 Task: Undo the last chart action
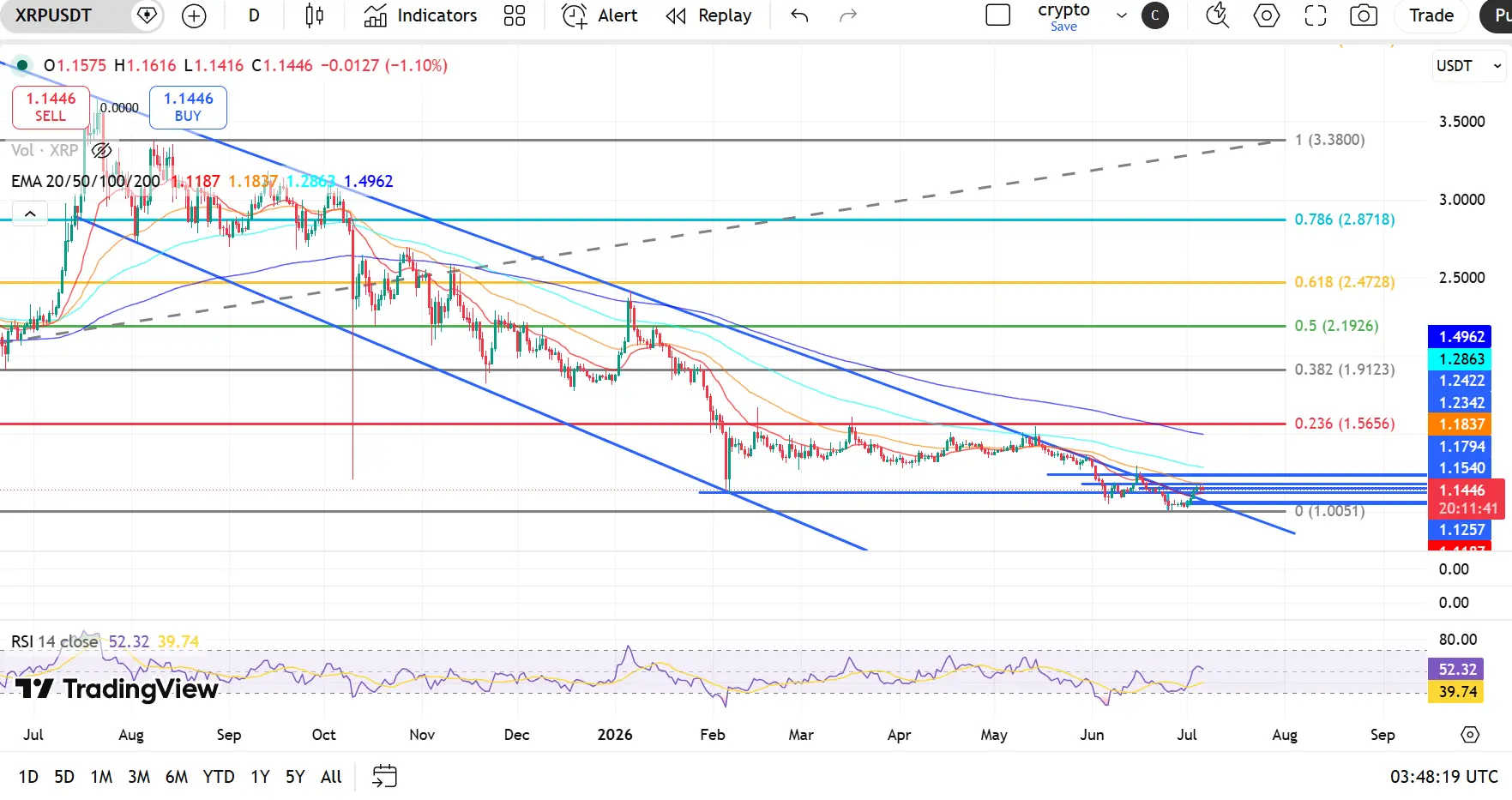799,15
